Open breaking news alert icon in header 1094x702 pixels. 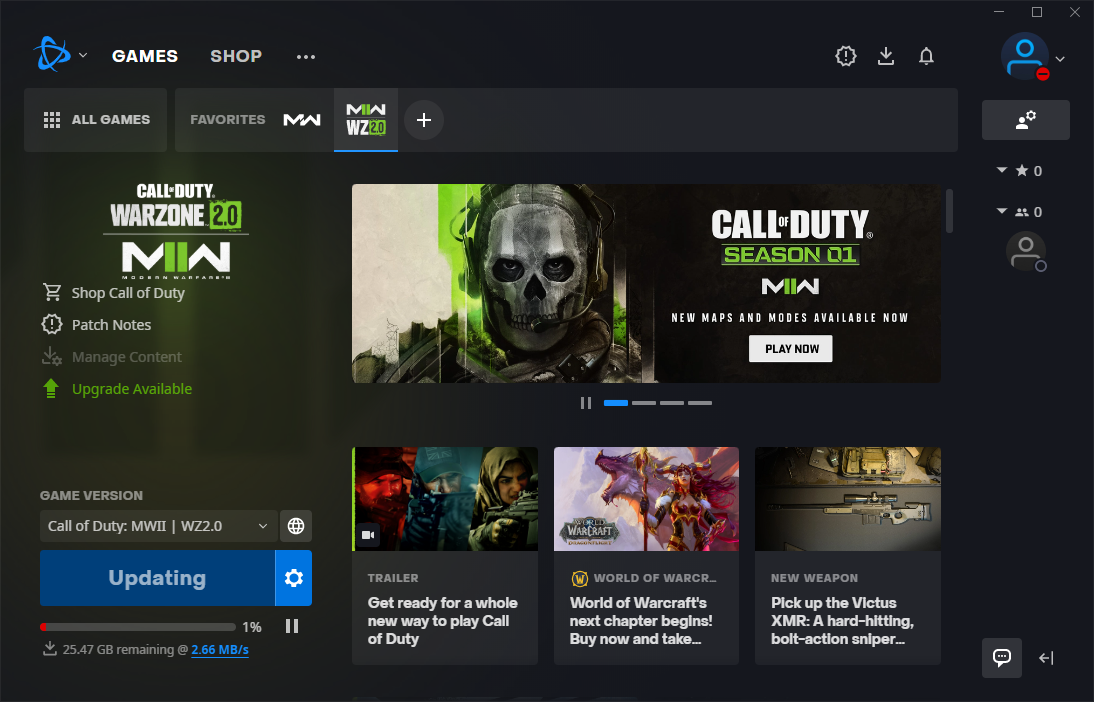(846, 56)
